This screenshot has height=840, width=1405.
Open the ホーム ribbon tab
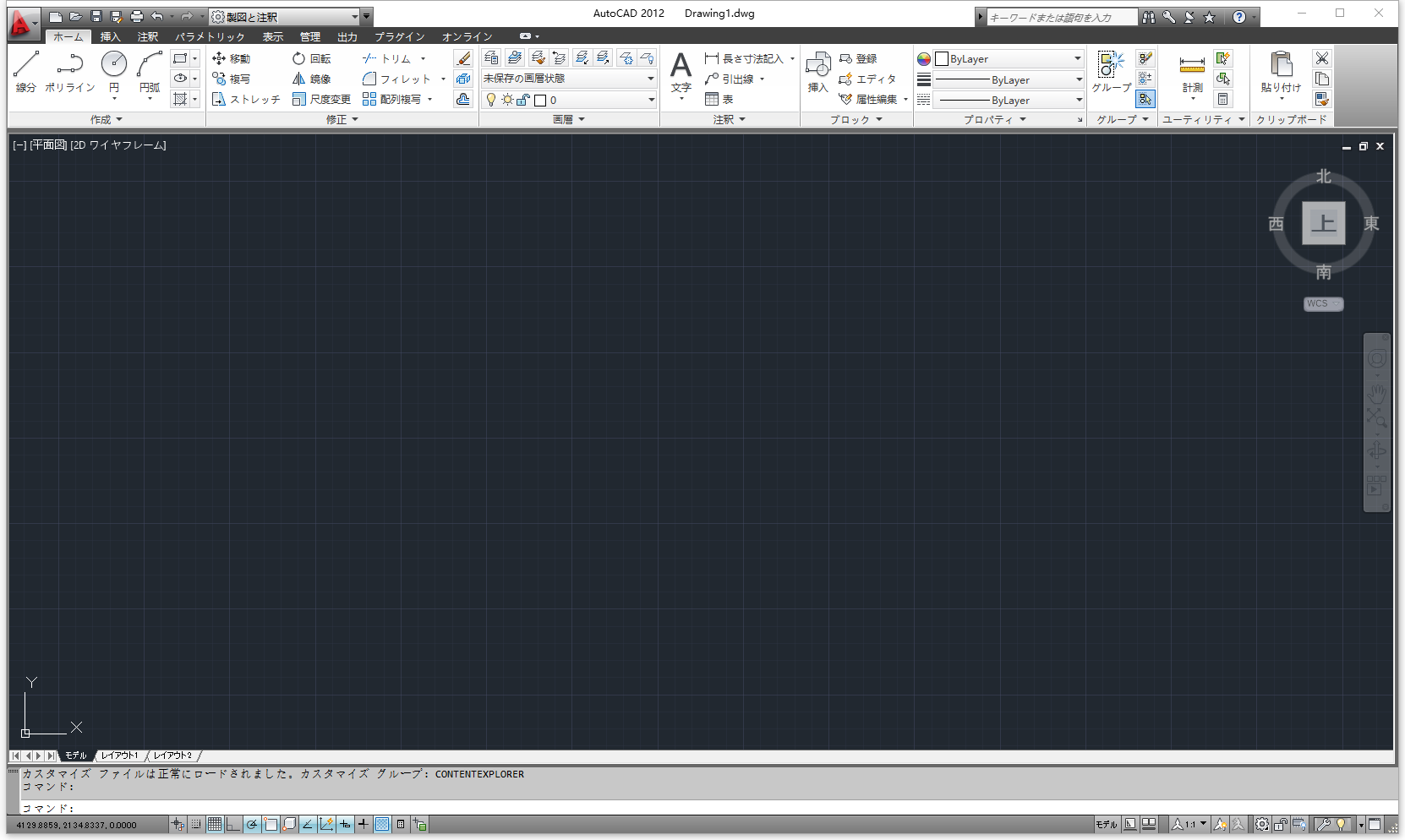68,36
